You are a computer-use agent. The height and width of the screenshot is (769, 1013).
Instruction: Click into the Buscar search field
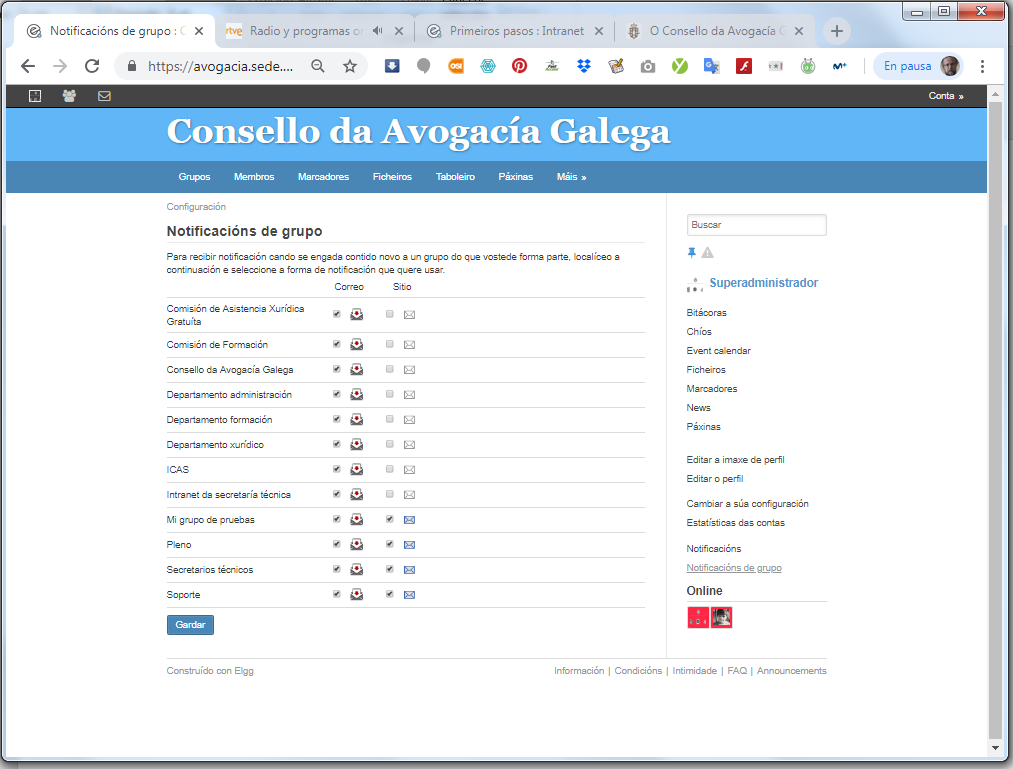click(756, 225)
